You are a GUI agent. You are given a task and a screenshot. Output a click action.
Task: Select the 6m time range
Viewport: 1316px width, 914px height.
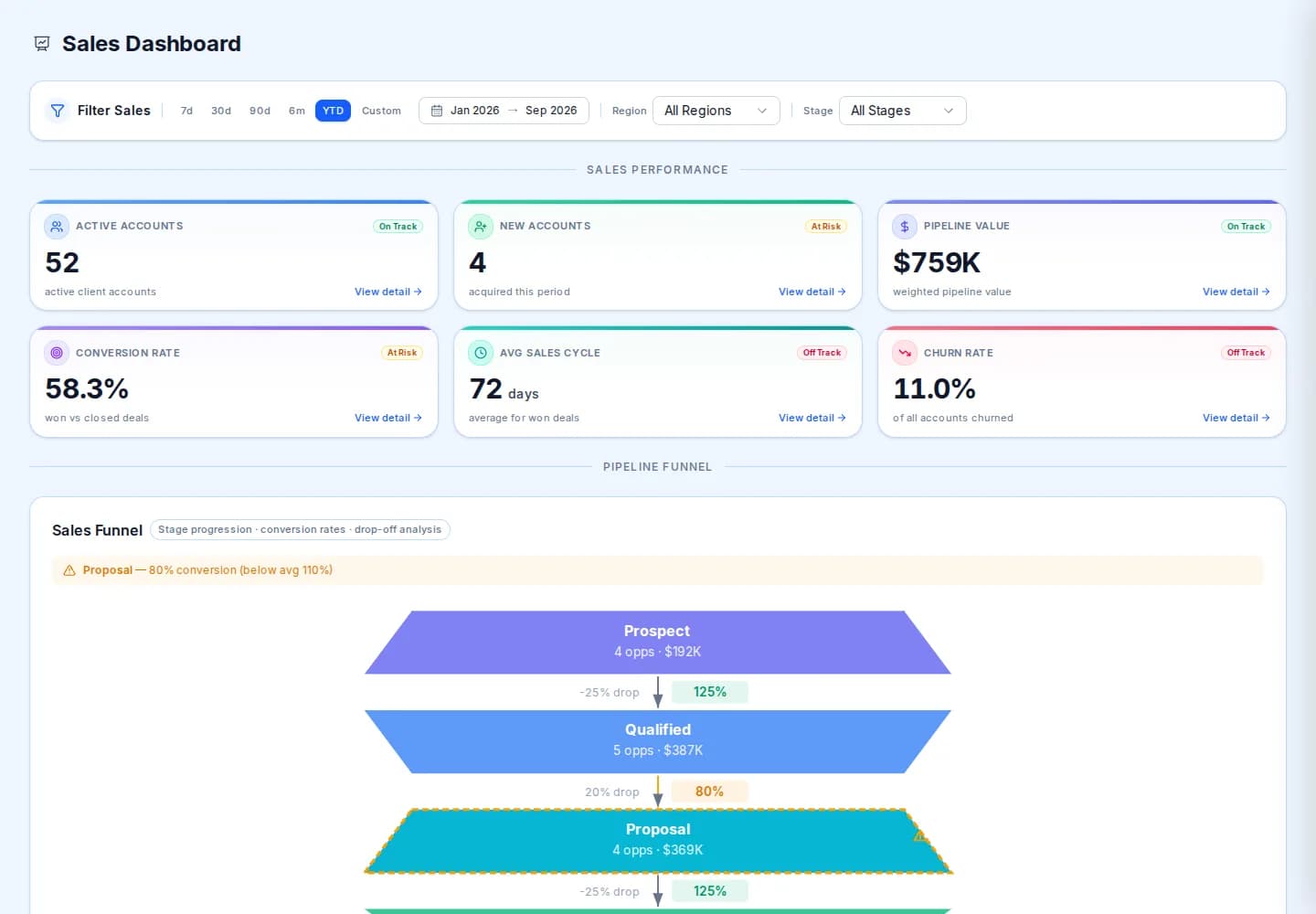(x=297, y=111)
